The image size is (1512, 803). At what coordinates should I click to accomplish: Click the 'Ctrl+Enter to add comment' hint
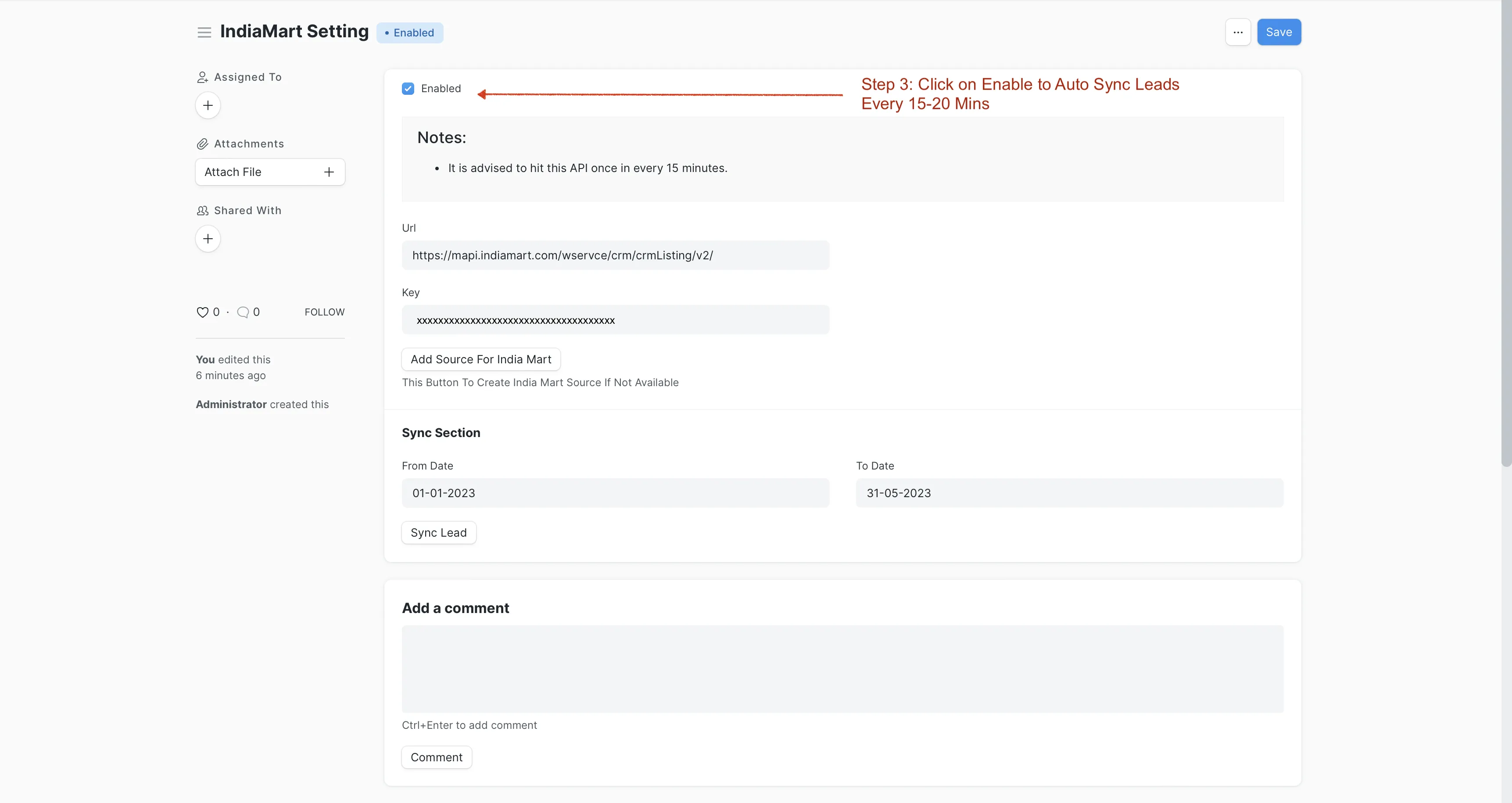click(469, 725)
